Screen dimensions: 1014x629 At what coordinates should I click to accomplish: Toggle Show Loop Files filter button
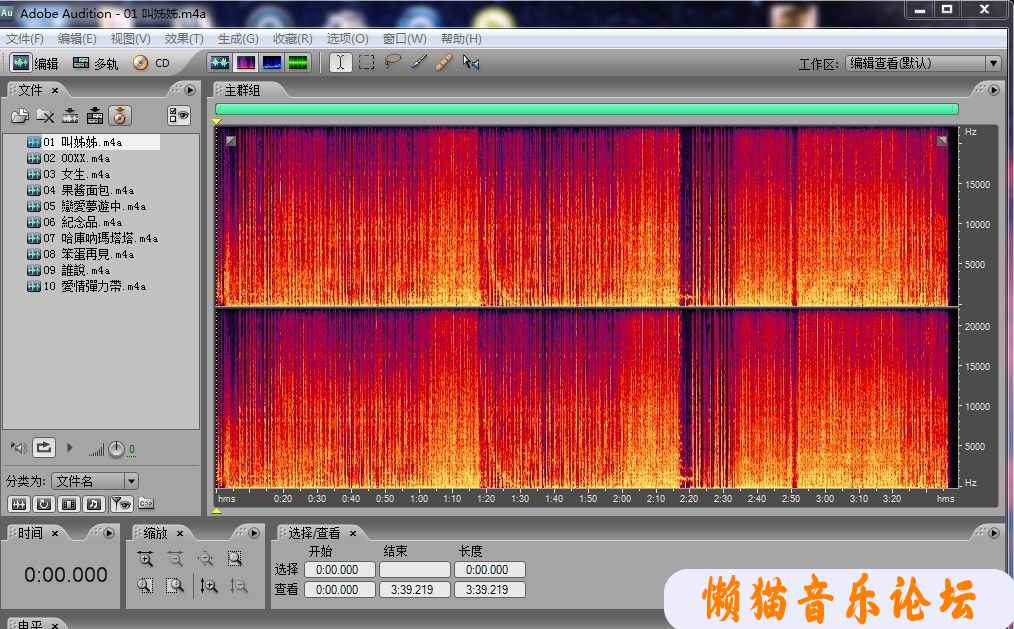tap(44, 503)
